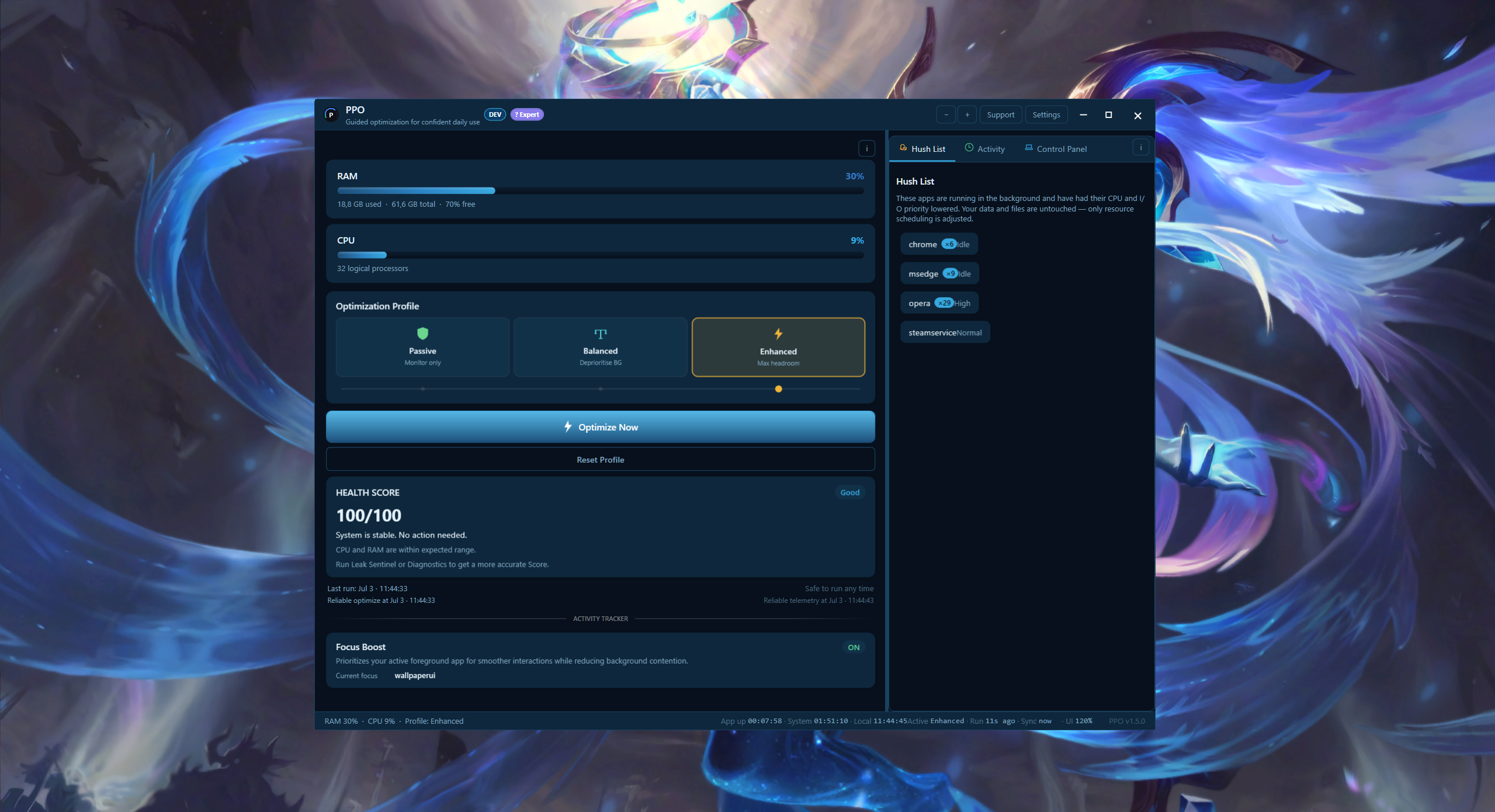Open the info button beside Control Panel tab
The image size is (1495, 812).
coord(1140,148)
